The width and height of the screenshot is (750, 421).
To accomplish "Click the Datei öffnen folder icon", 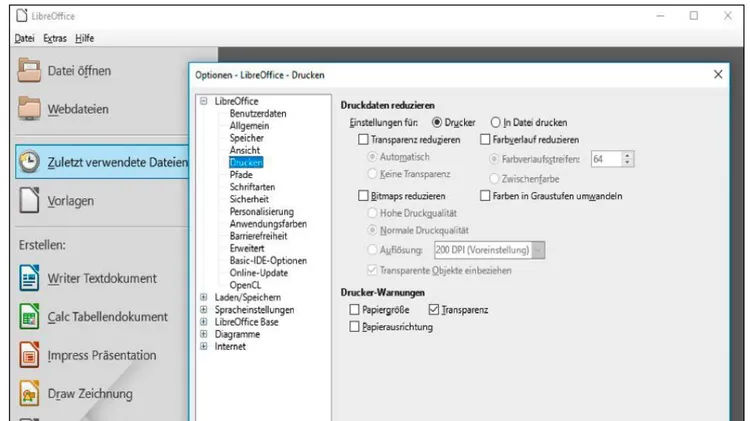I will click(x=29, y=70).
